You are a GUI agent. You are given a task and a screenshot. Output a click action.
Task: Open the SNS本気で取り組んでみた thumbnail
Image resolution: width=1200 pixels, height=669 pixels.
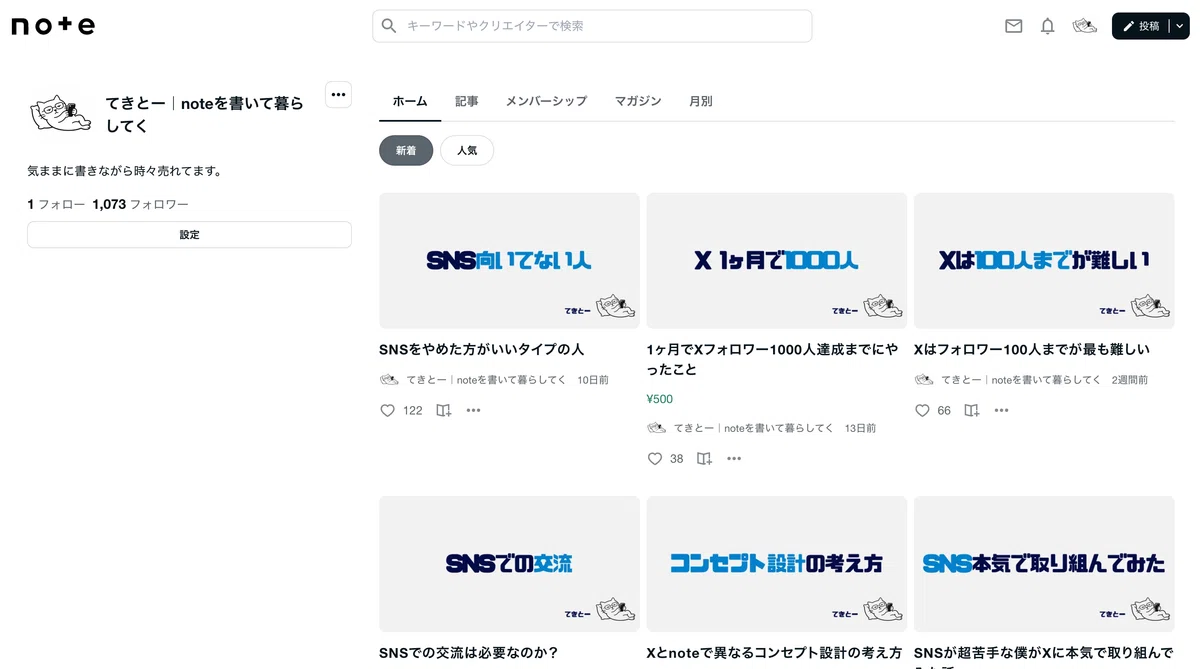pos(1044,564)
